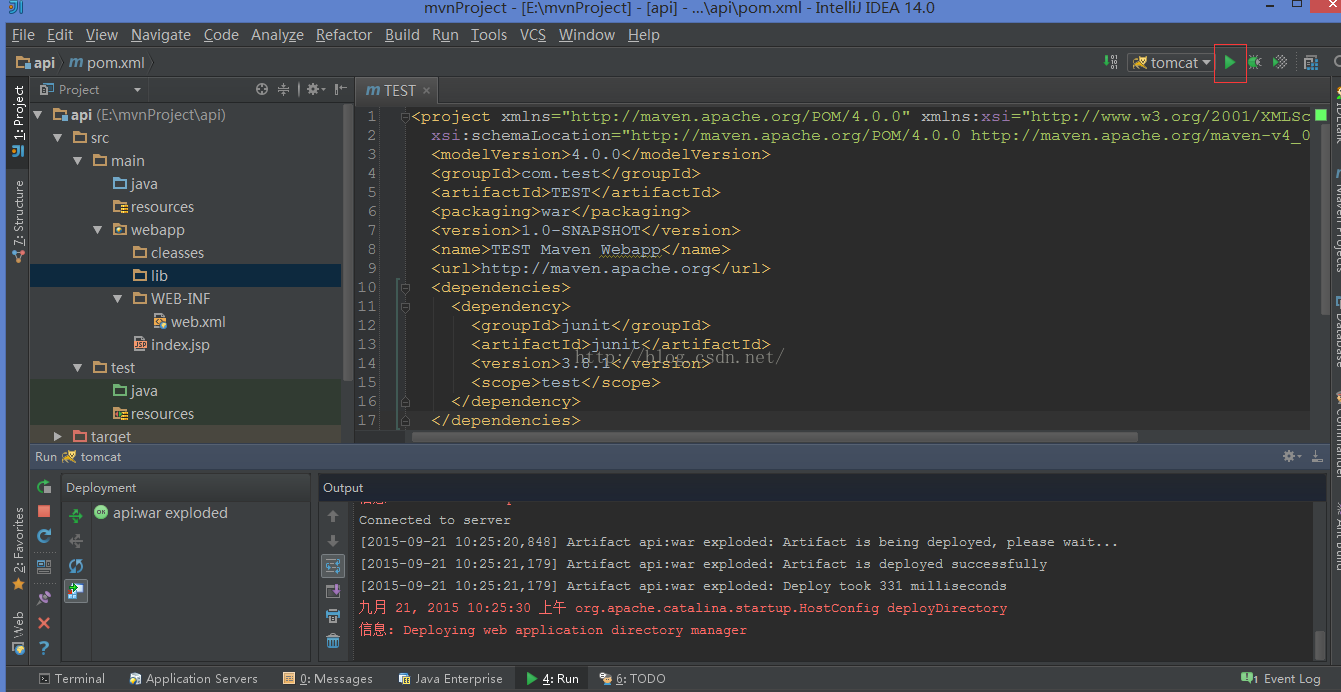Image resolution: width=1341 pixels, height=692 pixels.
Task: Open the Navigate menu
Action: coord(161,35)
